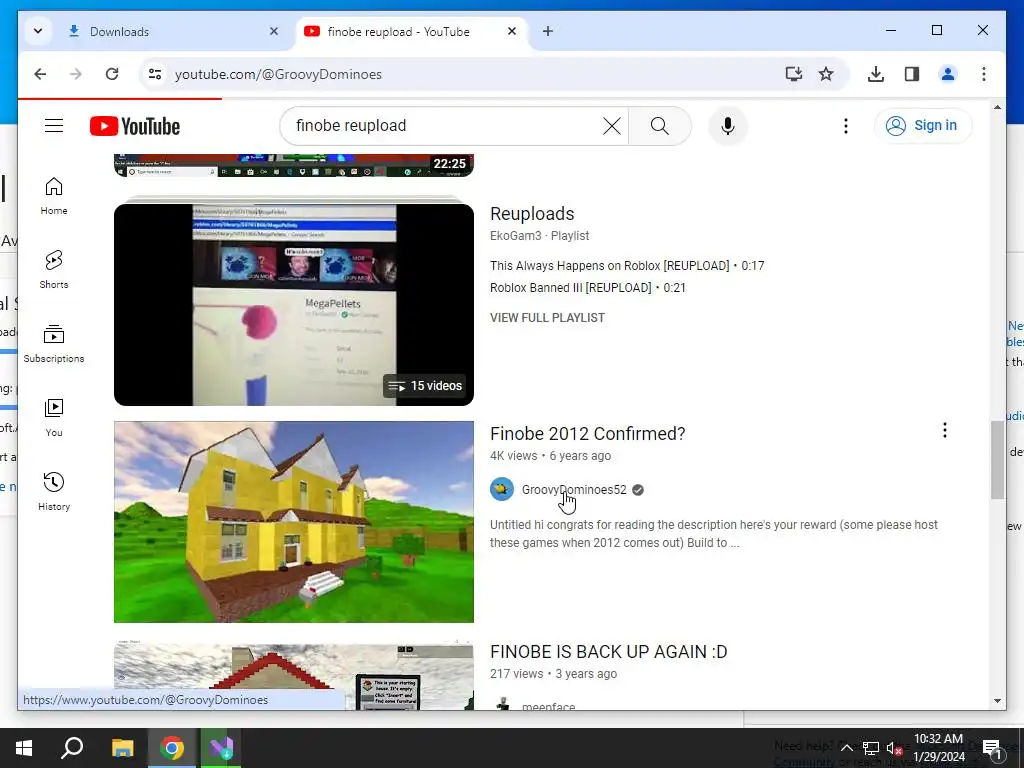Open YouTube settings three-dot menu
This screenshot has height=768, width=1024.
pos(846,125)
